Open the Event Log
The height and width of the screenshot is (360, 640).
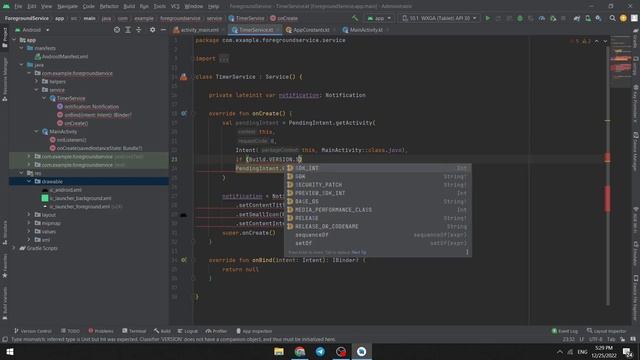point(565,331)
